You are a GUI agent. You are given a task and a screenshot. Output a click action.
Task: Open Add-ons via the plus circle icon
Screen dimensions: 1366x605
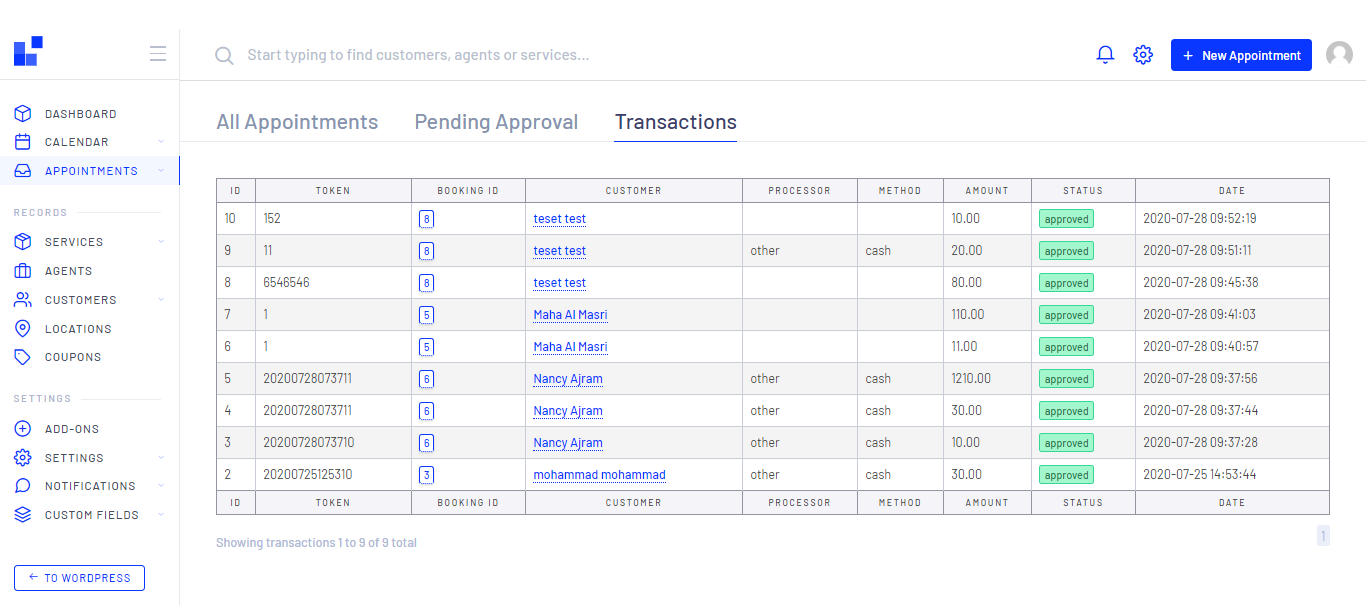click(x=22, y=428)
